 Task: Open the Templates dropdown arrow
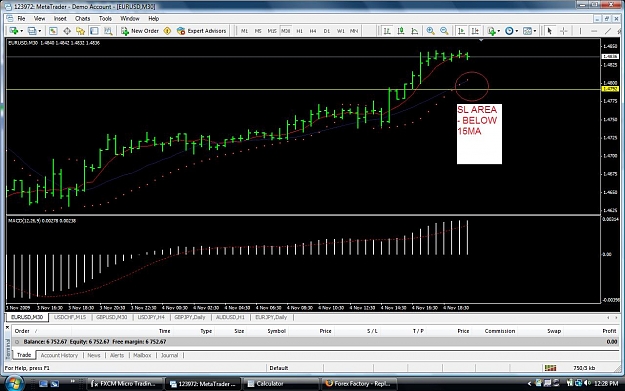pos(535,31)
